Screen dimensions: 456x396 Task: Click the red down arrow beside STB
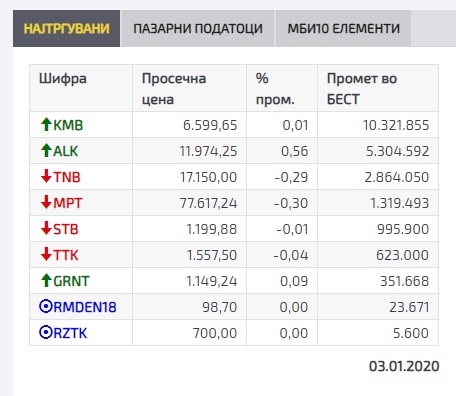46,228
